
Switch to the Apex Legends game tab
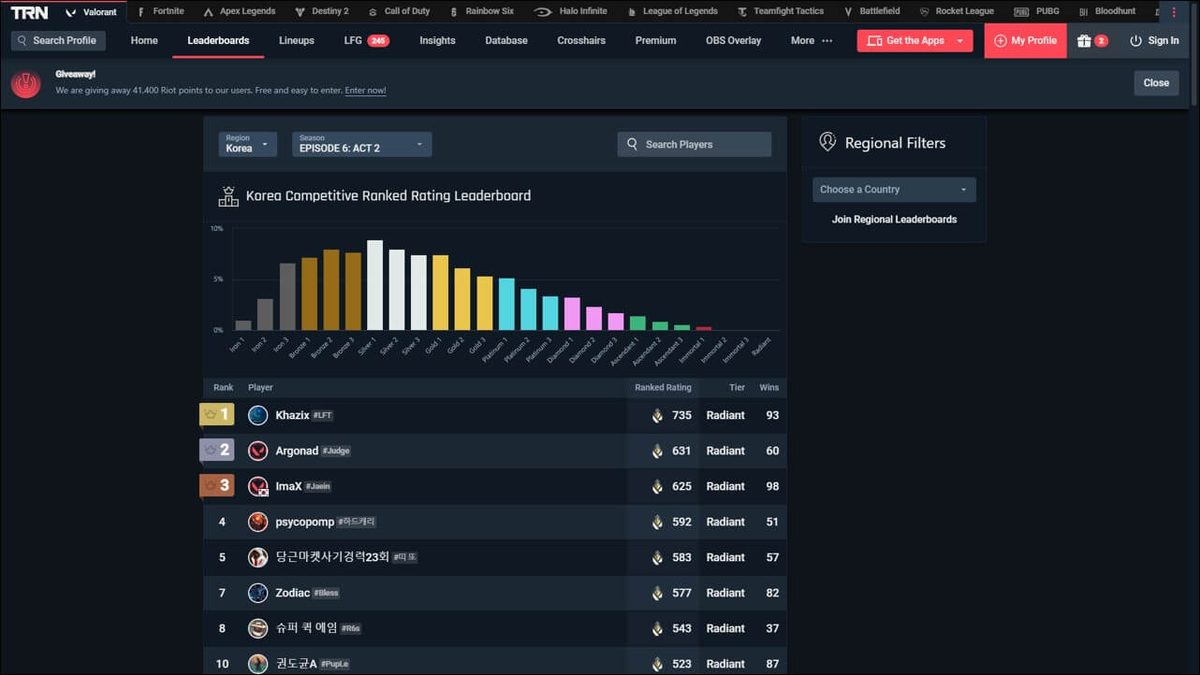239,12
